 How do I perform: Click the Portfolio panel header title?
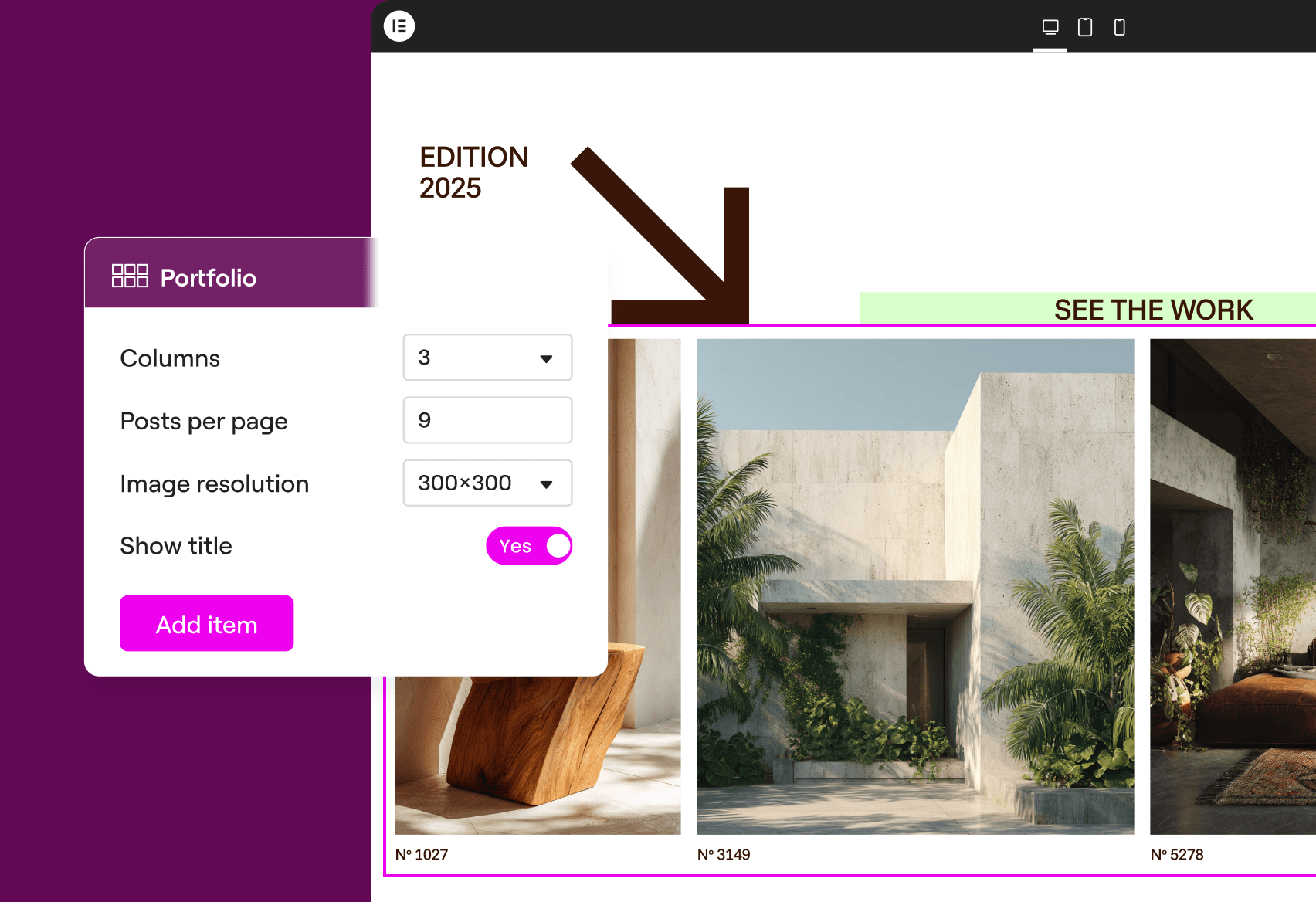coord(209,278)
